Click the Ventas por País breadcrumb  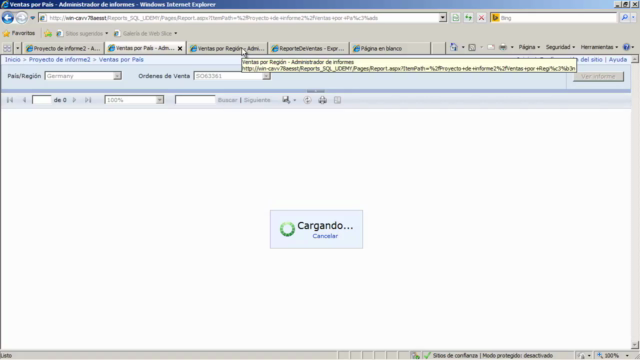(121, 60)
